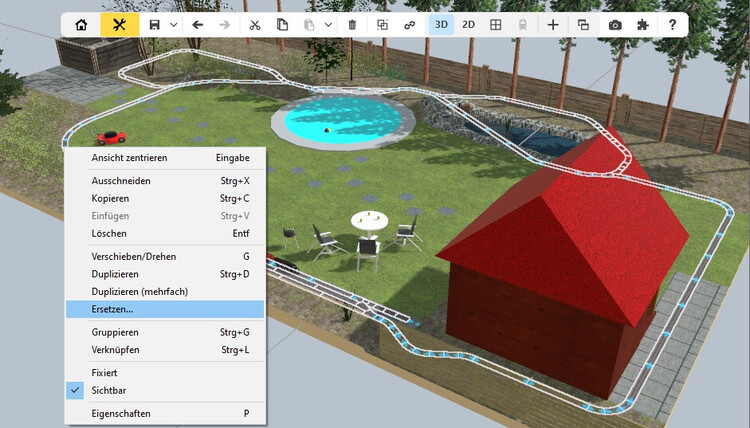The height and width of the screenshot is (428, 750).
Task: Select 'Ausschneiden' in context menu
Action: pyautogui.click(x=165, y=181)
